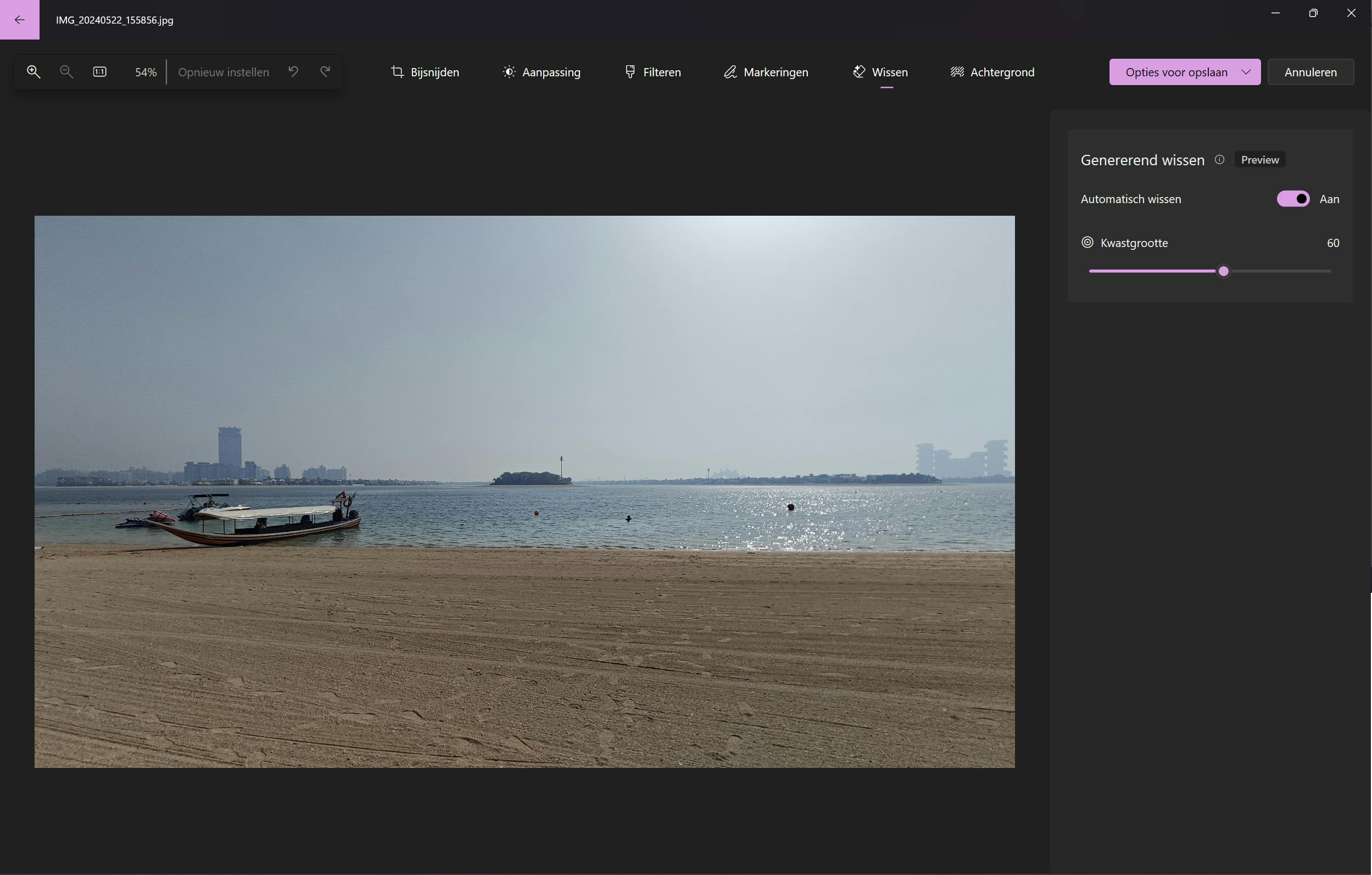
Task: Click the zoom out magnifier icon
Action: coord(66,72)
